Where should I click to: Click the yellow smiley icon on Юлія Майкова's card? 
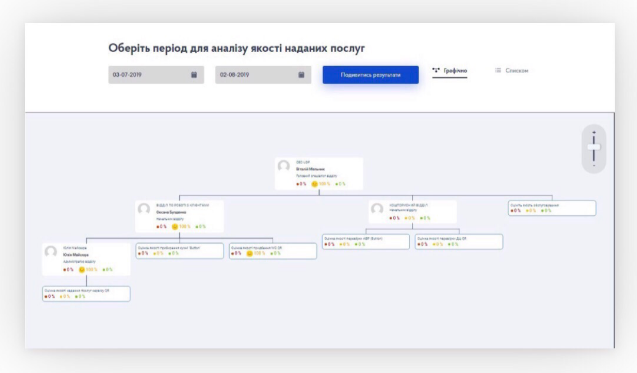(82, 270)
